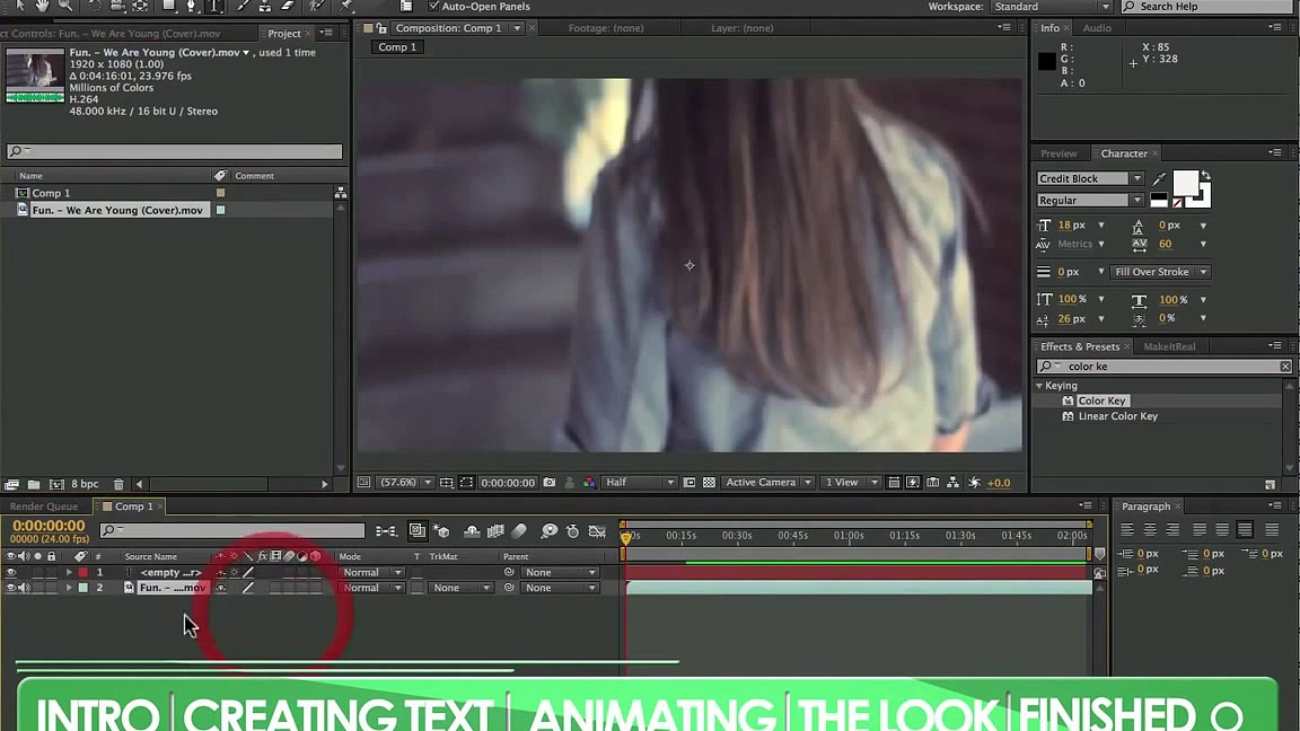The height and width of the screenshot is (731, 1300).
Task: Select Comp 1 in the Project panel list
Action: 51,193
